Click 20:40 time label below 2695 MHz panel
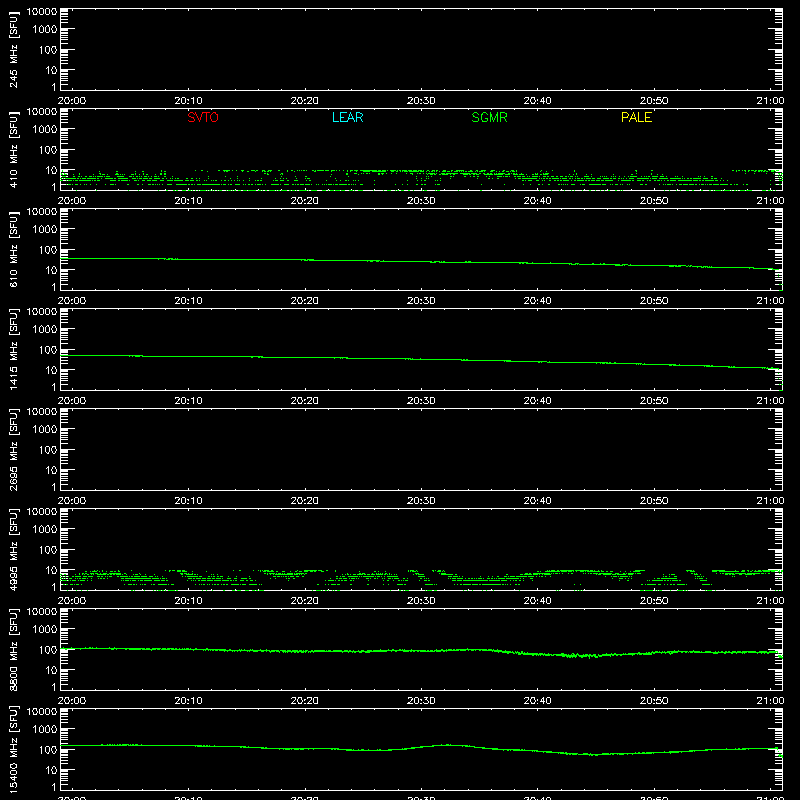This screenshot has width=800, height=800. pos(537,501)
